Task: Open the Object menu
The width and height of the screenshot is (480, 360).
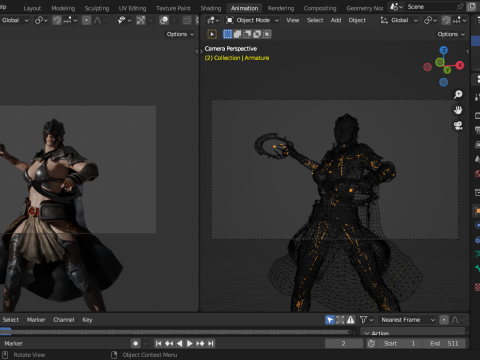Action: coord(357,20)
